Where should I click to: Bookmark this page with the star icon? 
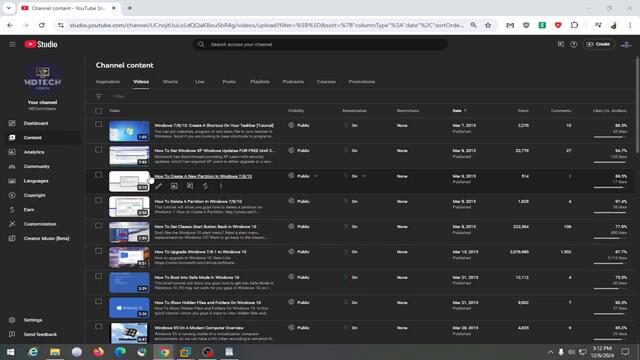[x=488, y=25]
